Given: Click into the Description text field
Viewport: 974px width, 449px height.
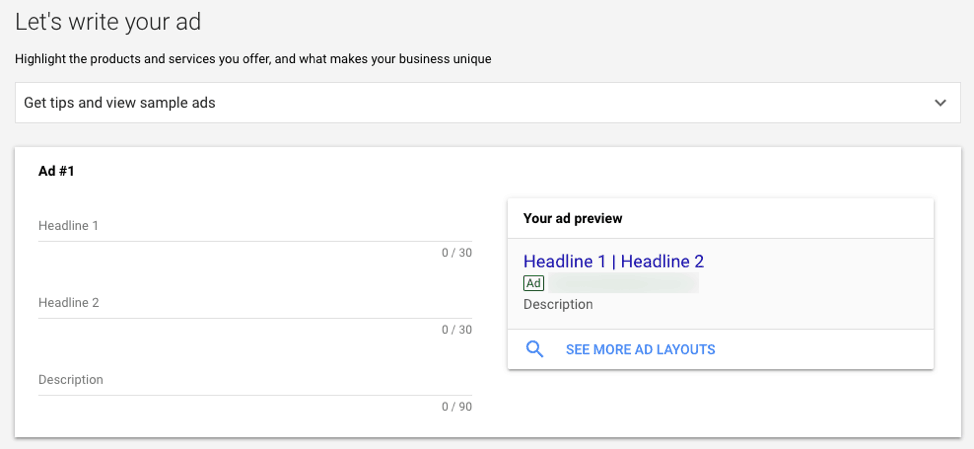Looking at the screenshot, I should (255, 381).
